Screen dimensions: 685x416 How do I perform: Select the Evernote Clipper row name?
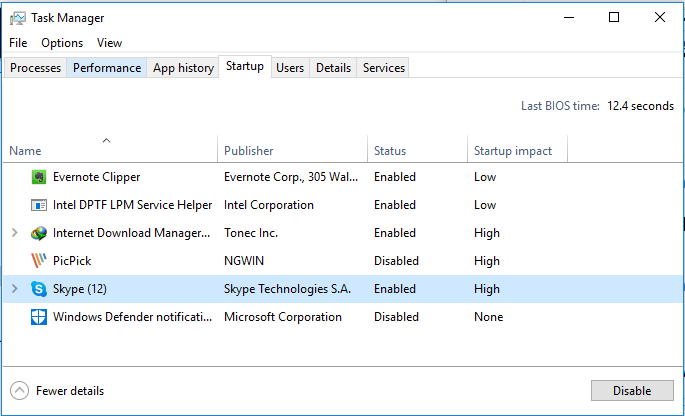[x=97, y=177]
